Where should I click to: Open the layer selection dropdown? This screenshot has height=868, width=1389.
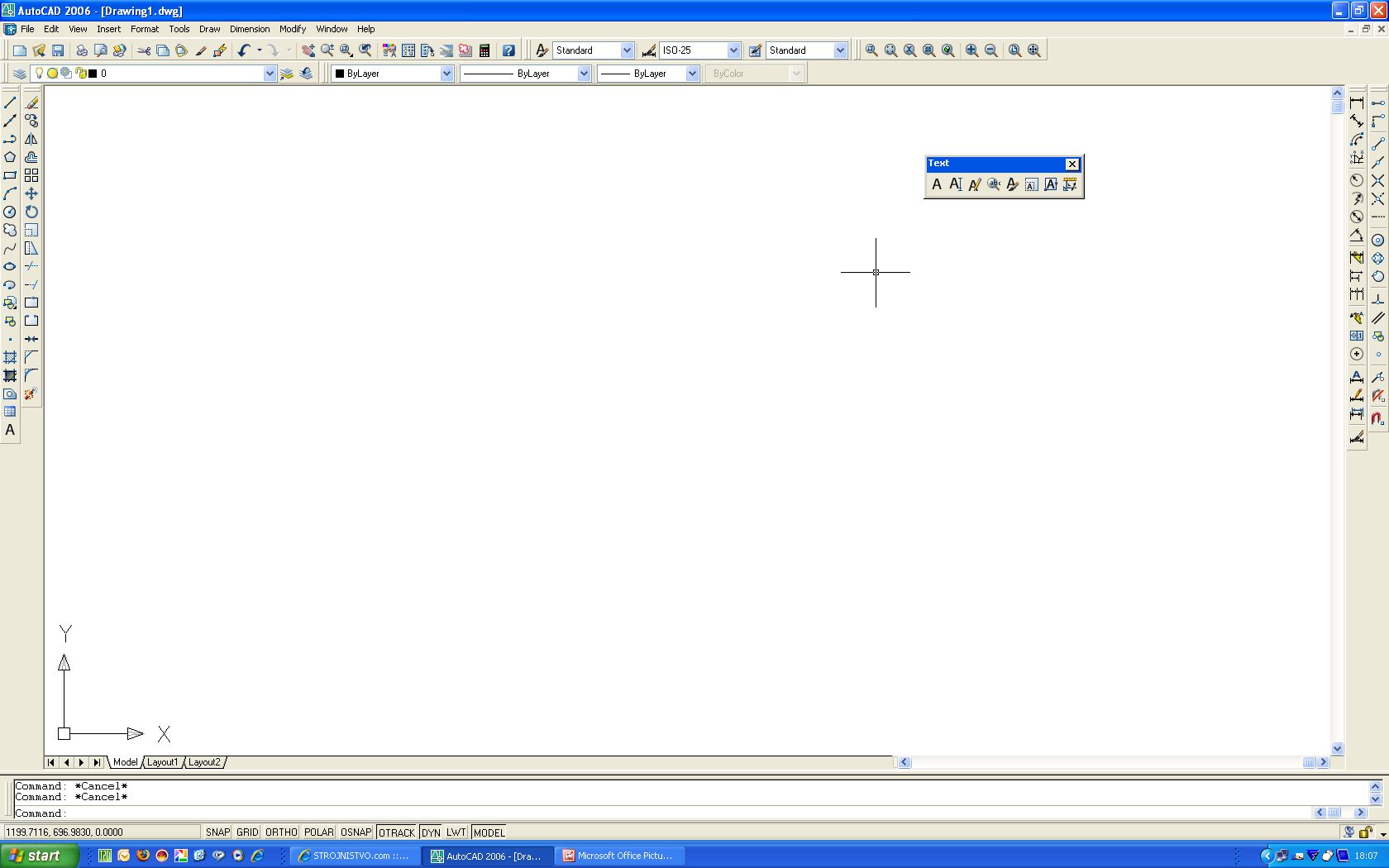click(270, 74)
